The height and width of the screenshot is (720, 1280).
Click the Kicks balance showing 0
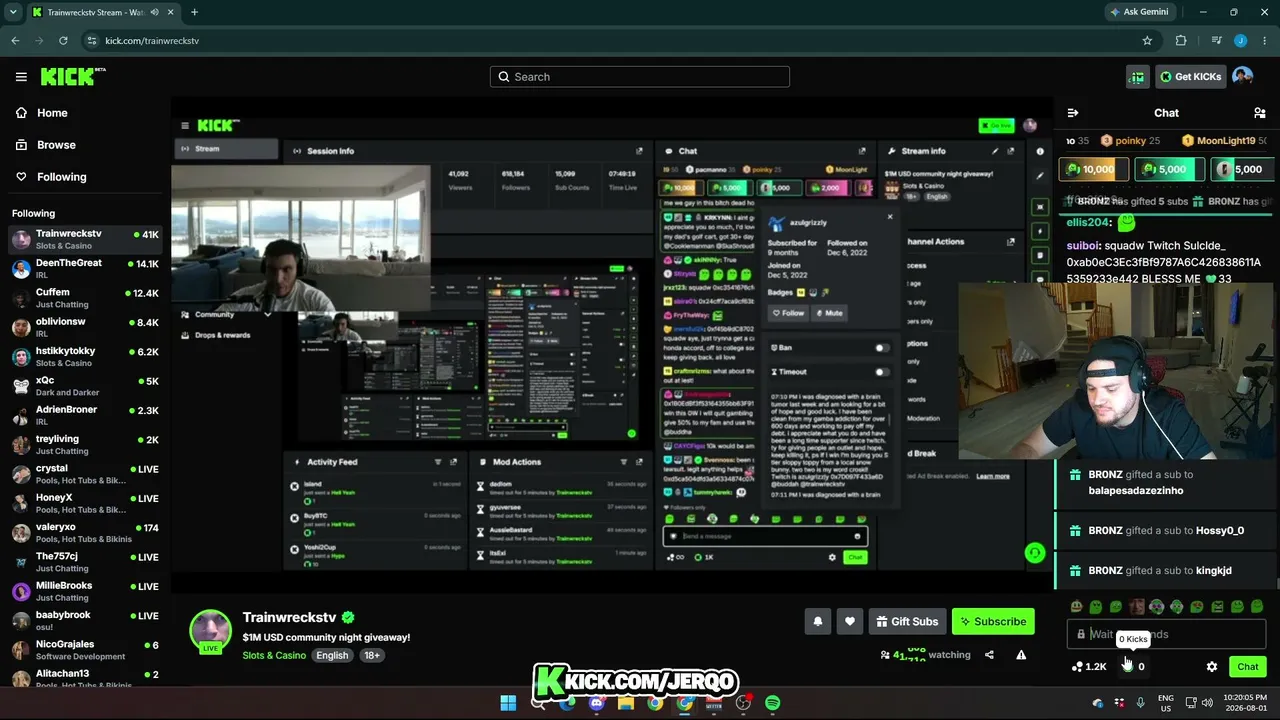[1133, 667]
